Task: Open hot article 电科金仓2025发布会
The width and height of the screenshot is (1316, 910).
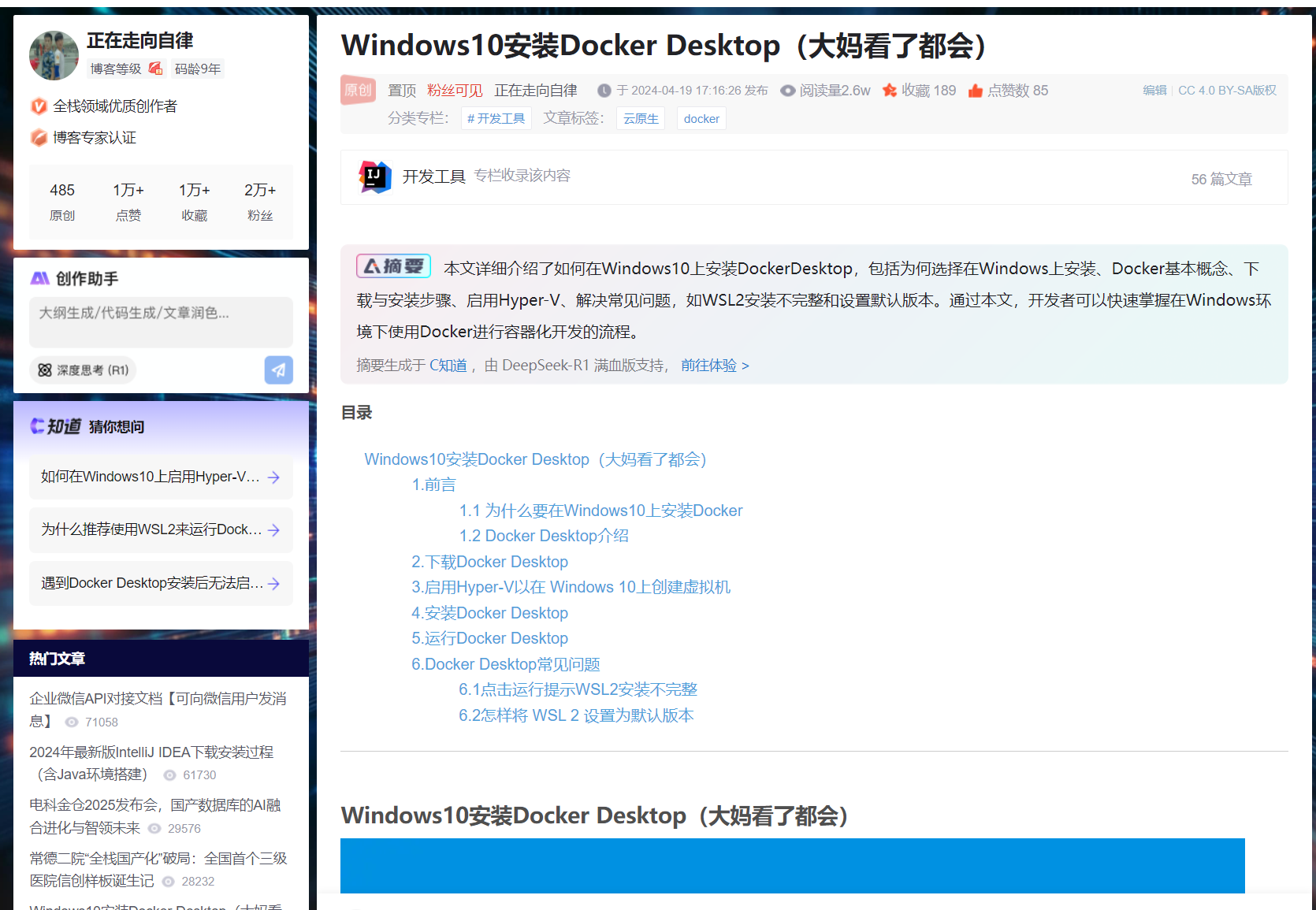Action: (155, 816)
